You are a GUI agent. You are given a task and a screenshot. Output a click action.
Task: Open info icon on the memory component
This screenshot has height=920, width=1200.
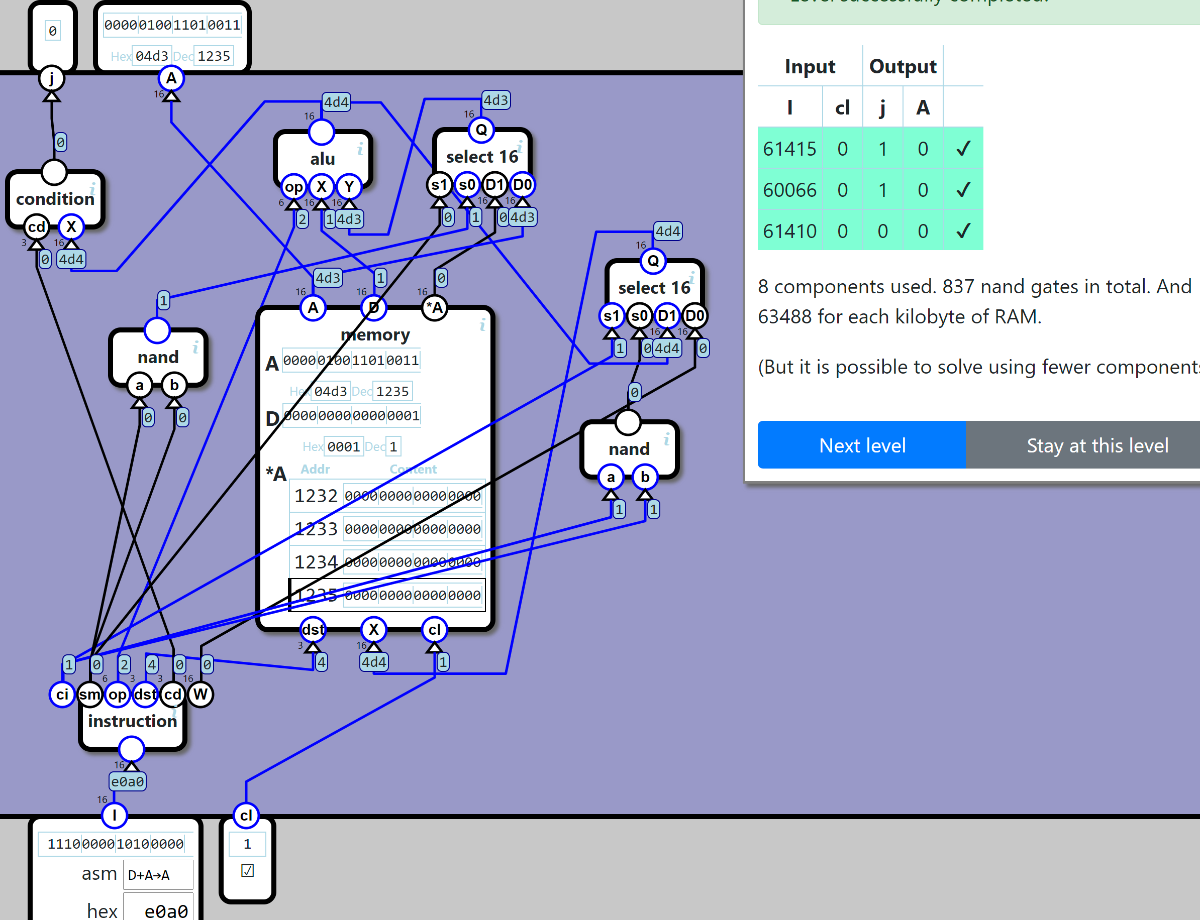tap(482, 324)
